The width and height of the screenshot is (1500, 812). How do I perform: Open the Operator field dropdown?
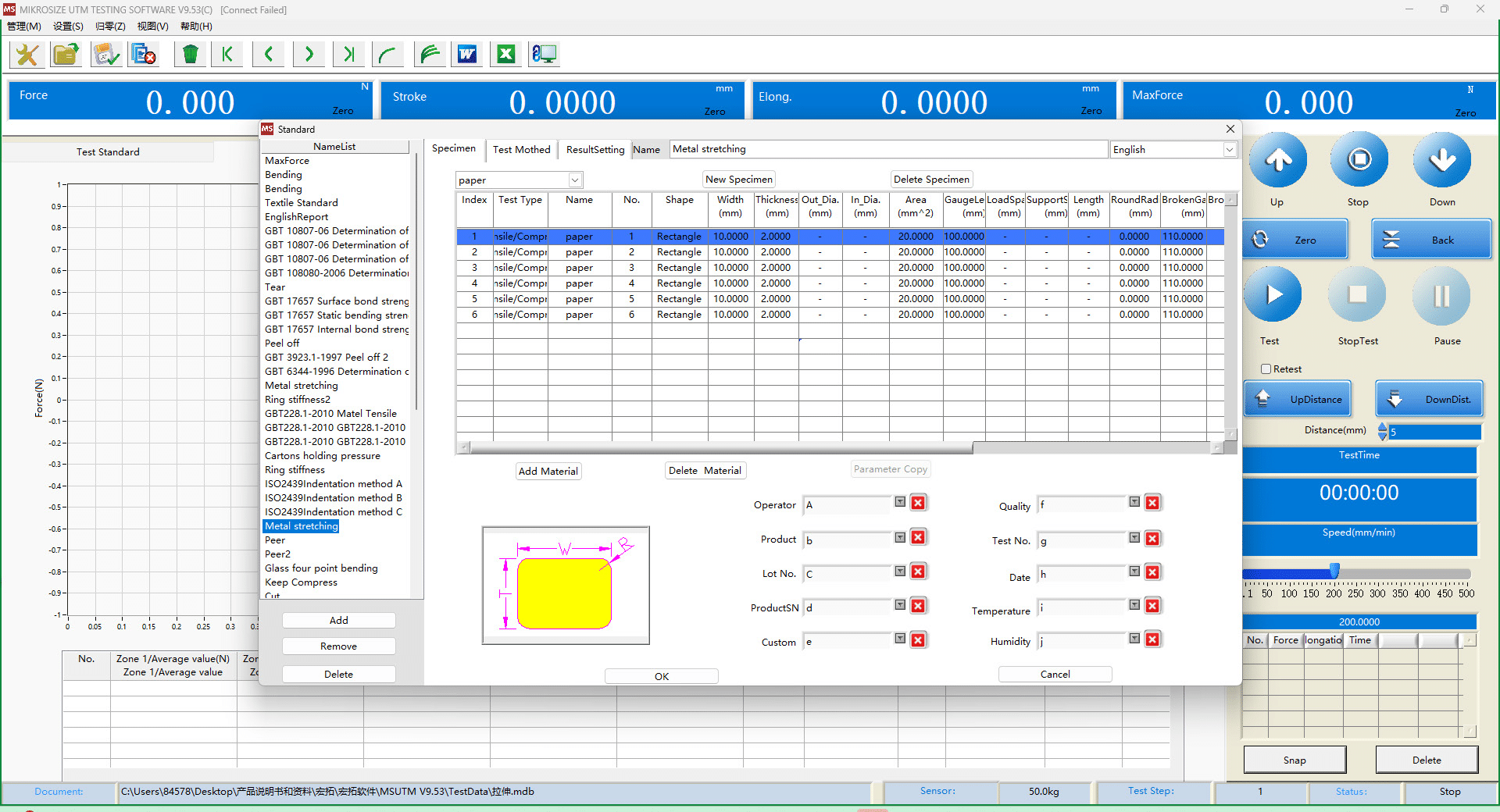click(x=900, y=502)
